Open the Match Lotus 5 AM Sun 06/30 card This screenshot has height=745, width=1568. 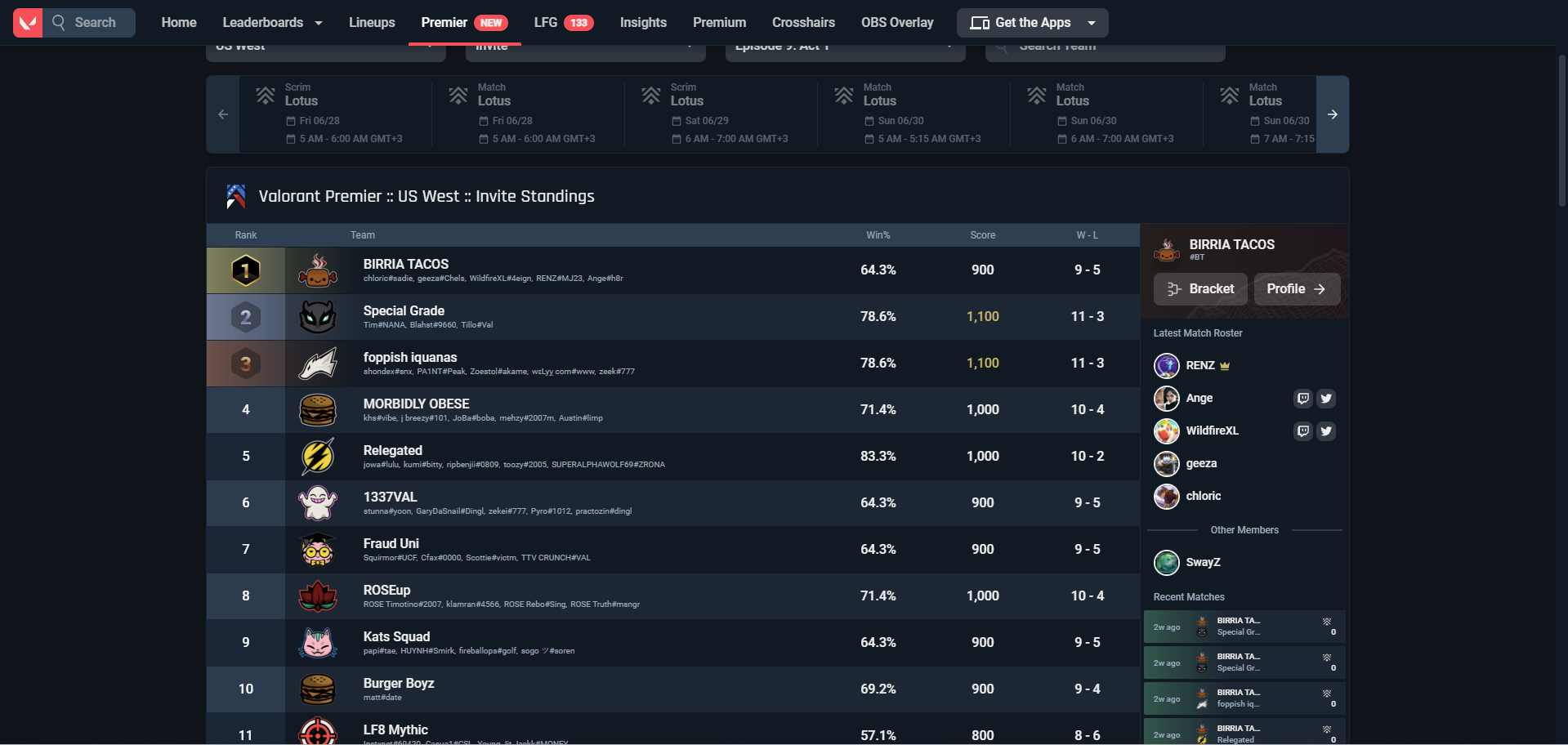(914, 114)
